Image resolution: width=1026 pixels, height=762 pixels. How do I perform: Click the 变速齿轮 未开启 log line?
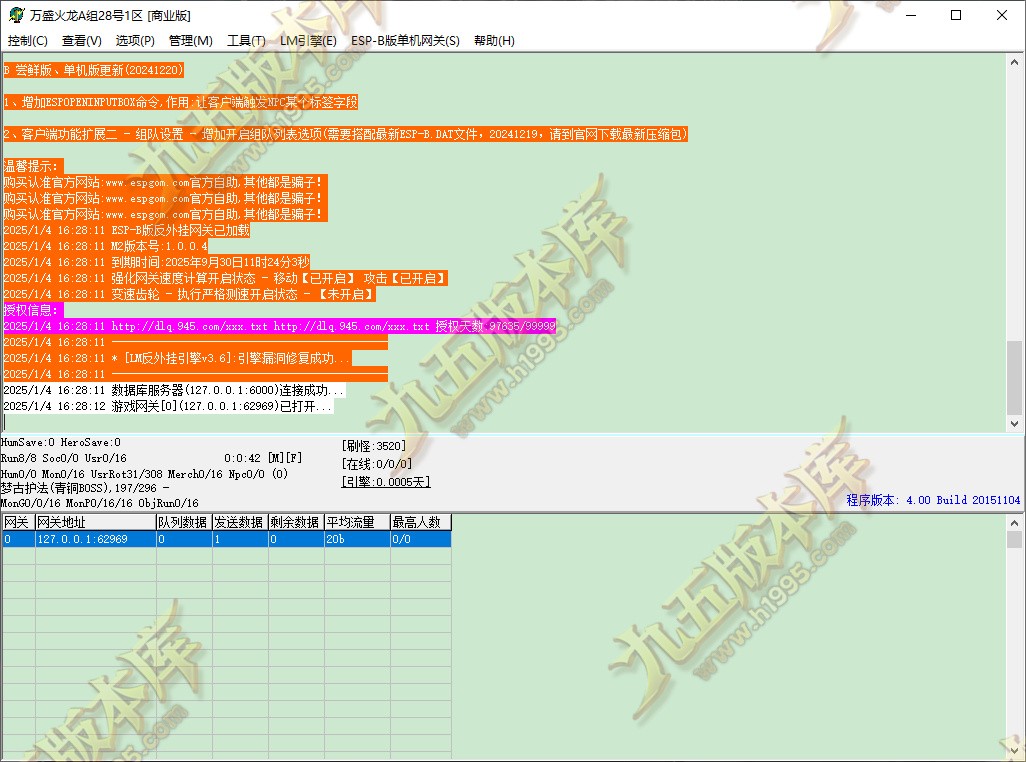[x=189, y=294]
